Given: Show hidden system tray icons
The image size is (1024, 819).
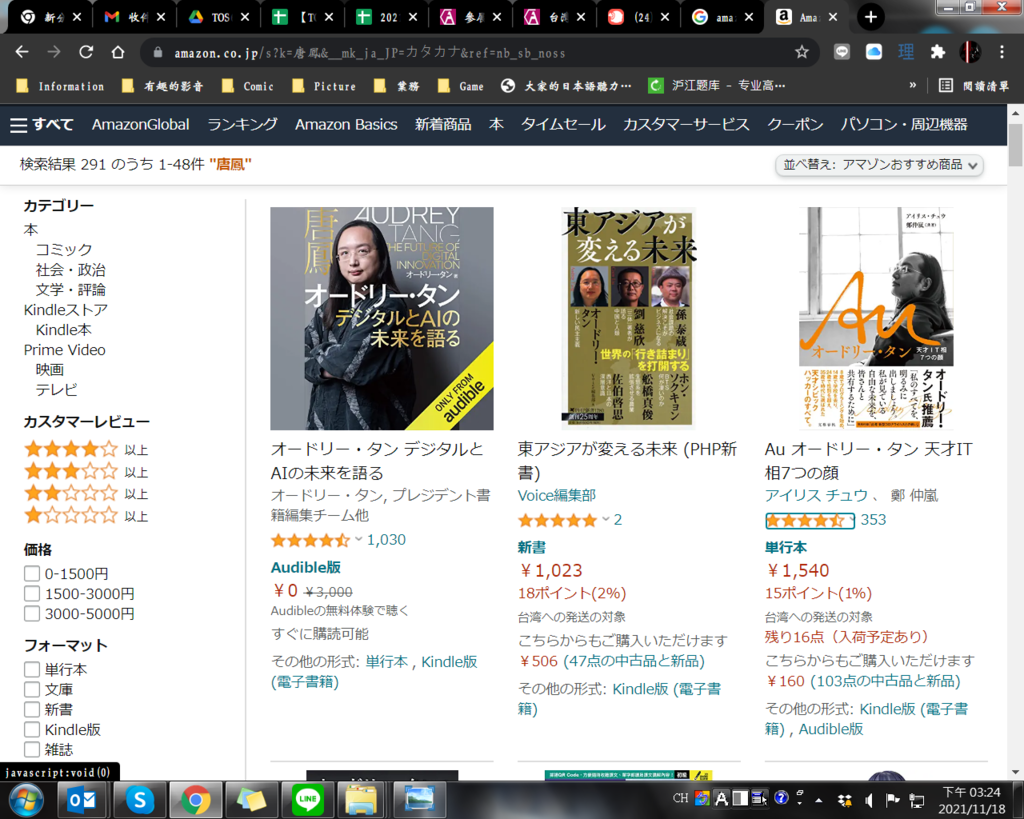Looking at the screenshot, I should coord(819,800).
